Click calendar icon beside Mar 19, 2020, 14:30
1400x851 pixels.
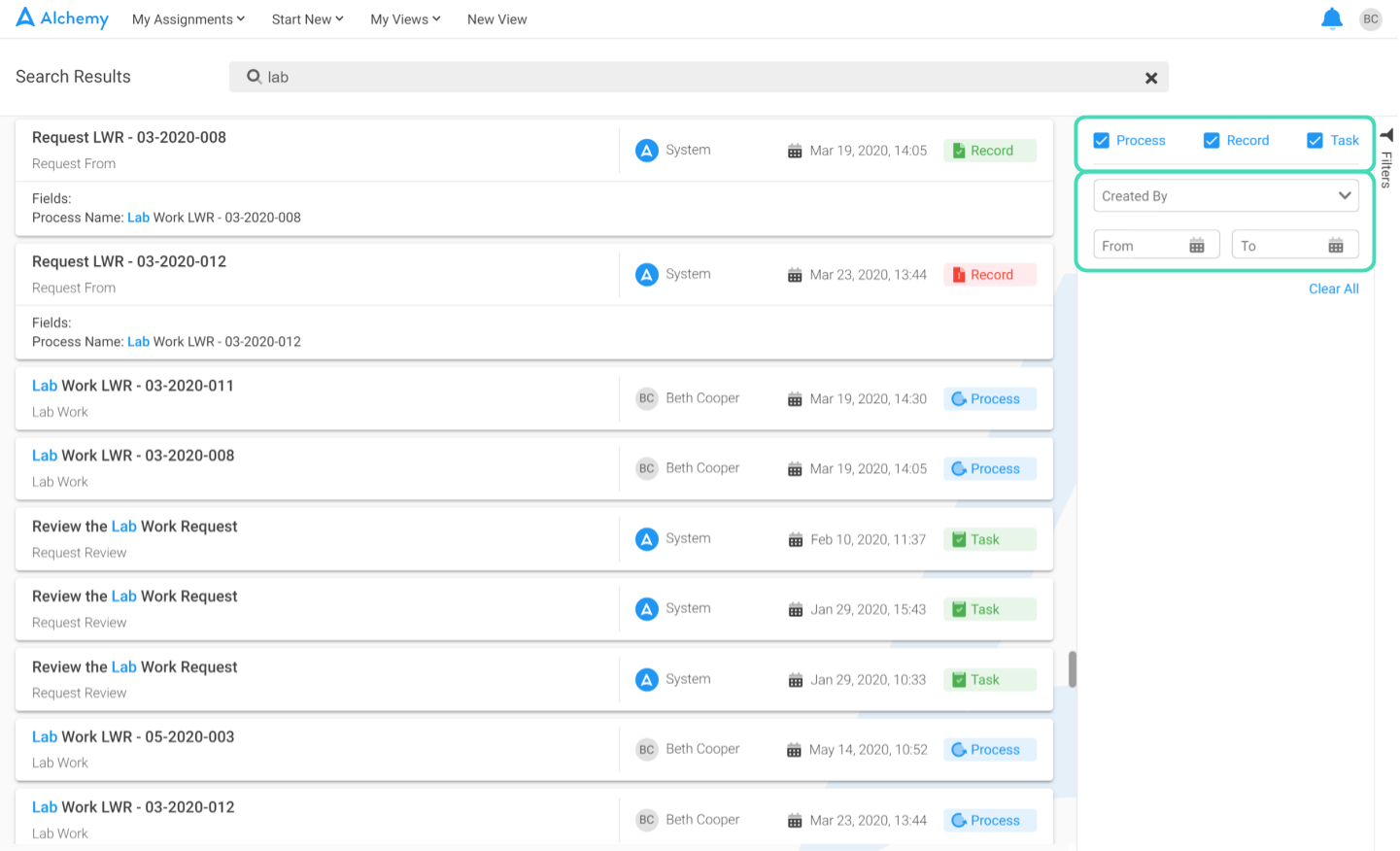(795, 399)
